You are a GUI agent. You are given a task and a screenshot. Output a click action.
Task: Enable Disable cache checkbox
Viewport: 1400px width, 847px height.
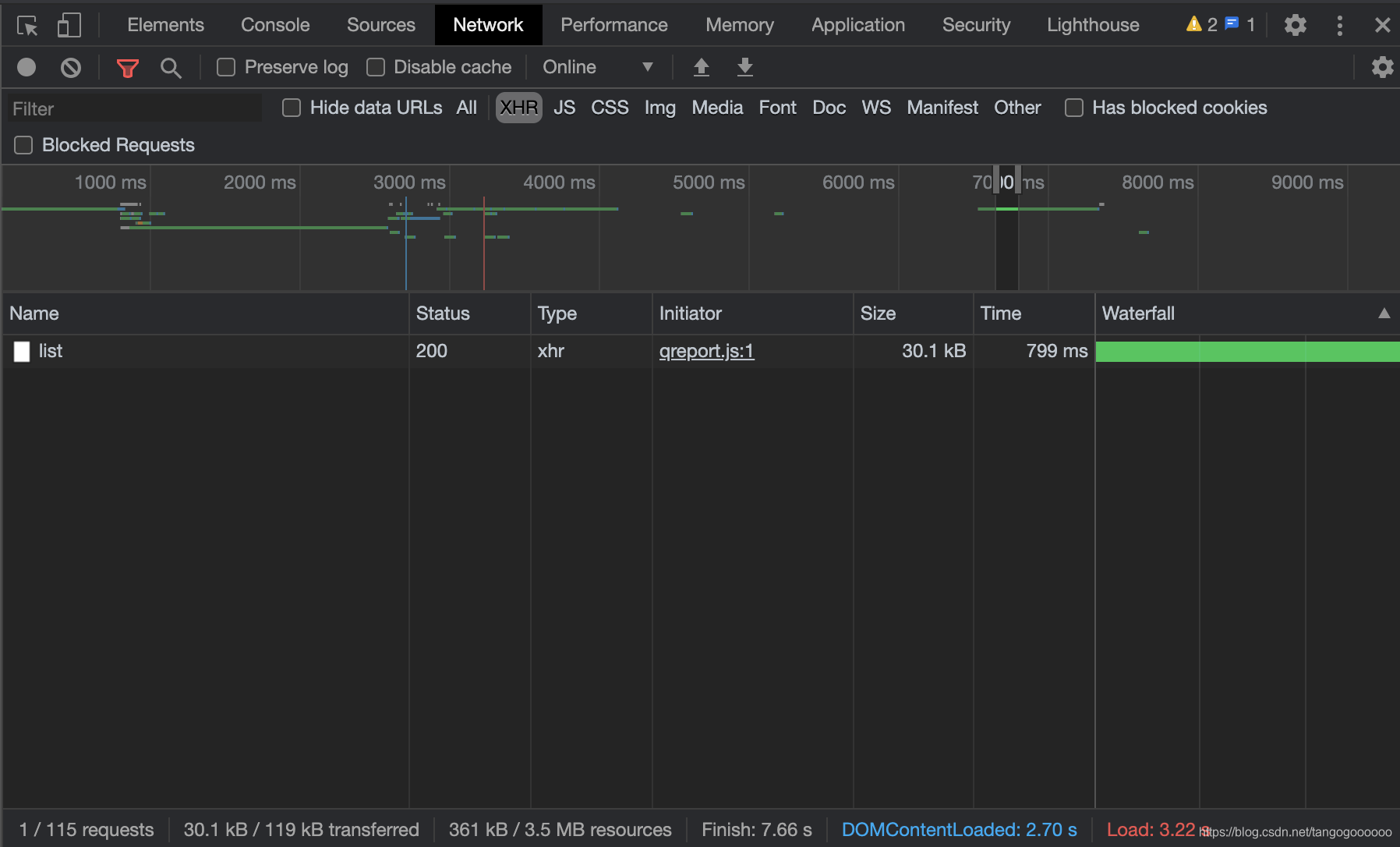pyautogui.click(x=376, y=67)
